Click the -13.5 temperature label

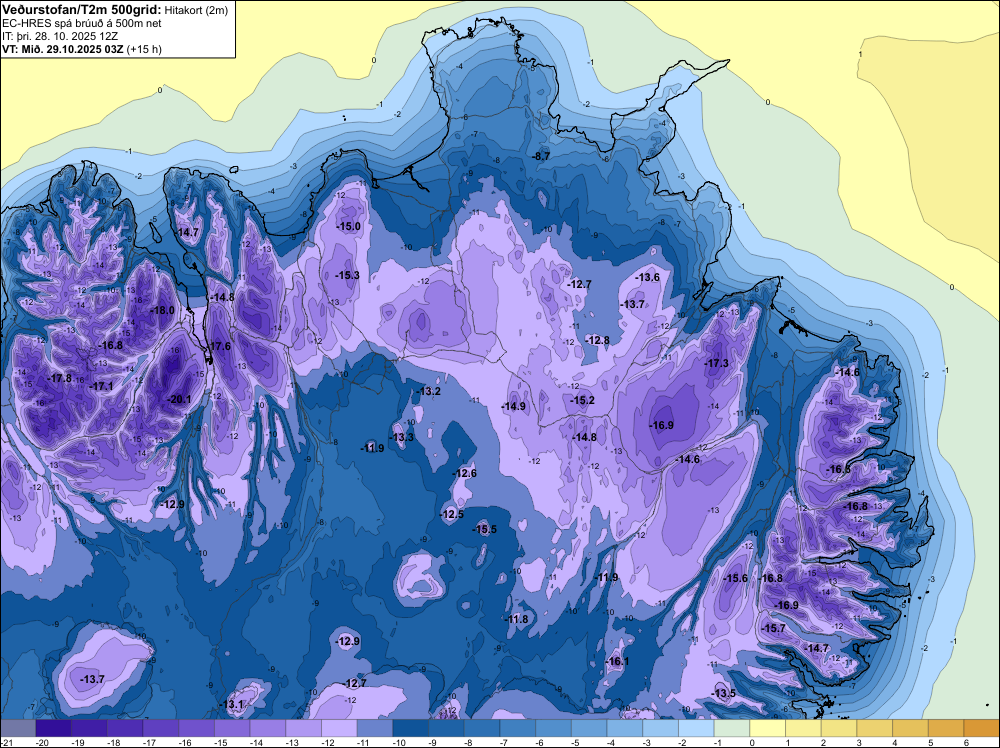tap(724, 694)
